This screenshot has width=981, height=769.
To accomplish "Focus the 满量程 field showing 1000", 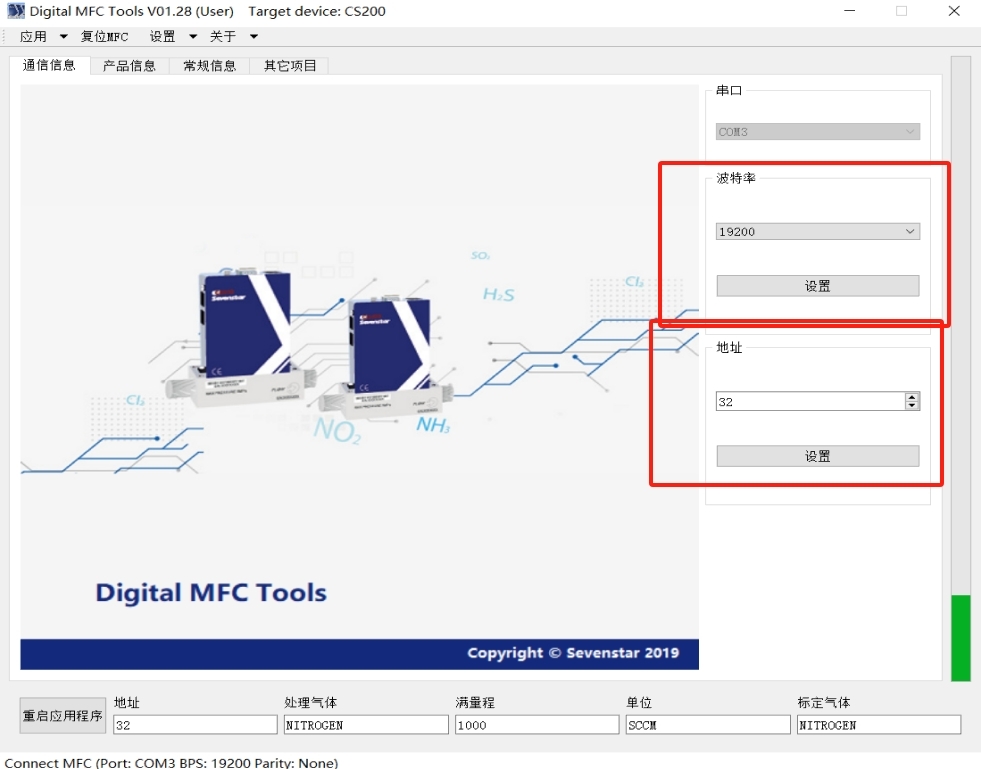I will 536,725.
